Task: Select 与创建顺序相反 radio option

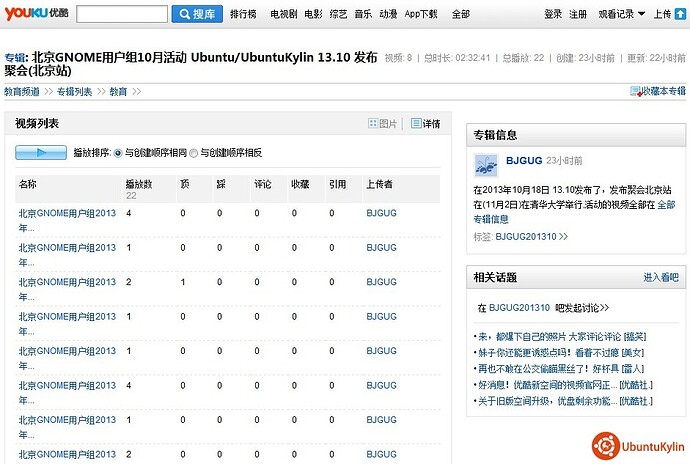Action: [x=194, y=153]
